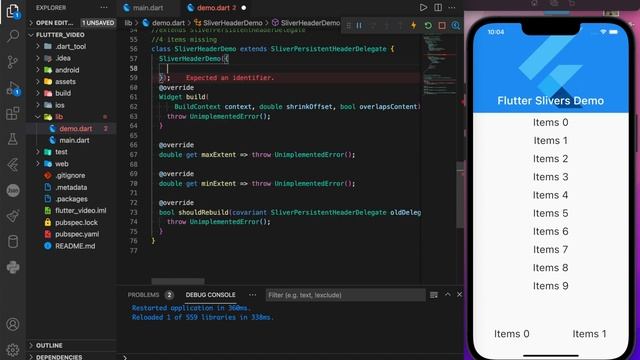Open the Explorer view in activity bar
Screen dimensions: 640x360
point(13,11)
